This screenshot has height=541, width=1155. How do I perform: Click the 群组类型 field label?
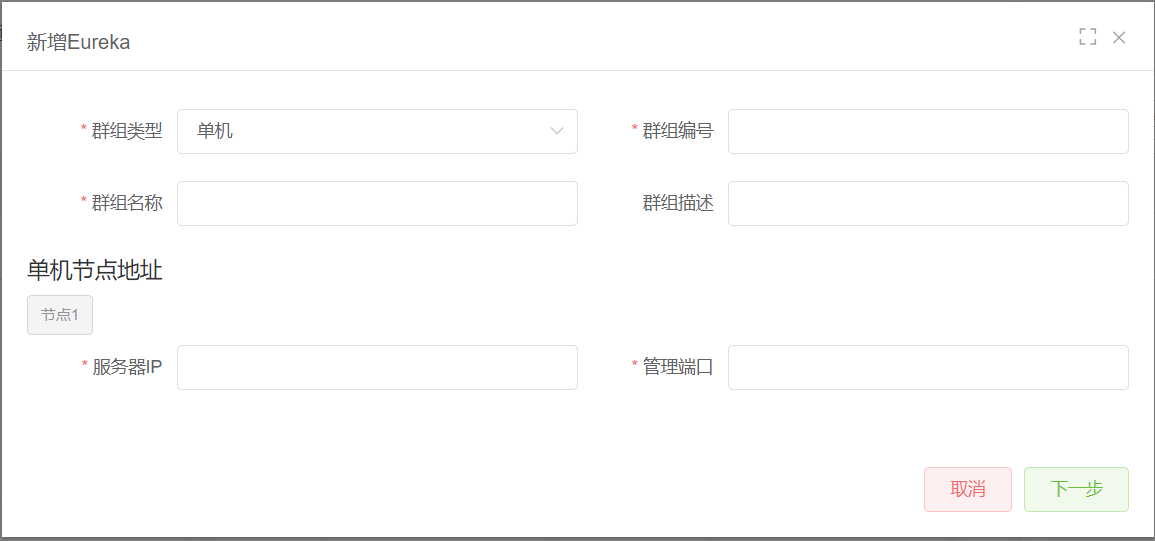point(127,132)
